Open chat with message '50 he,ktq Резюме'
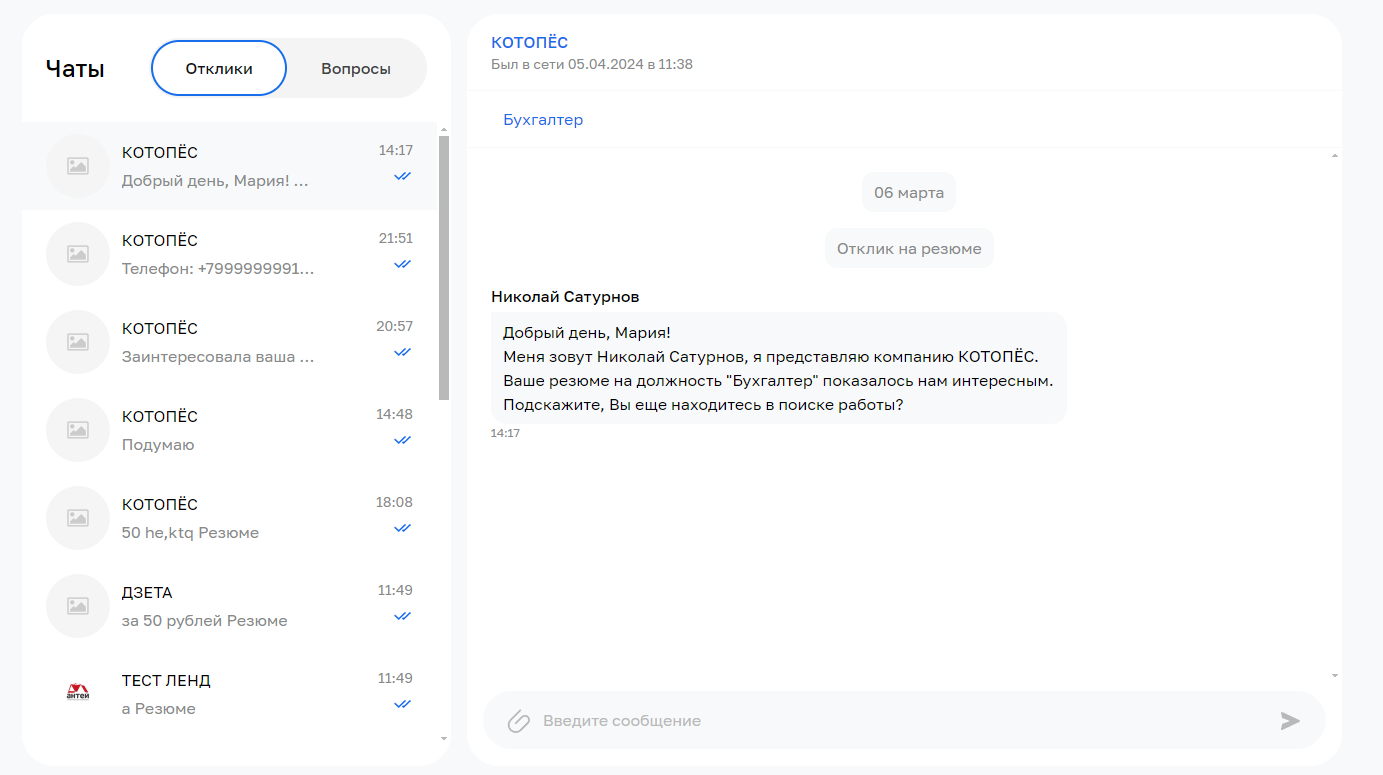Viewport: 1383px width, 775px height. pyautogui.click(x=230, y=518)
